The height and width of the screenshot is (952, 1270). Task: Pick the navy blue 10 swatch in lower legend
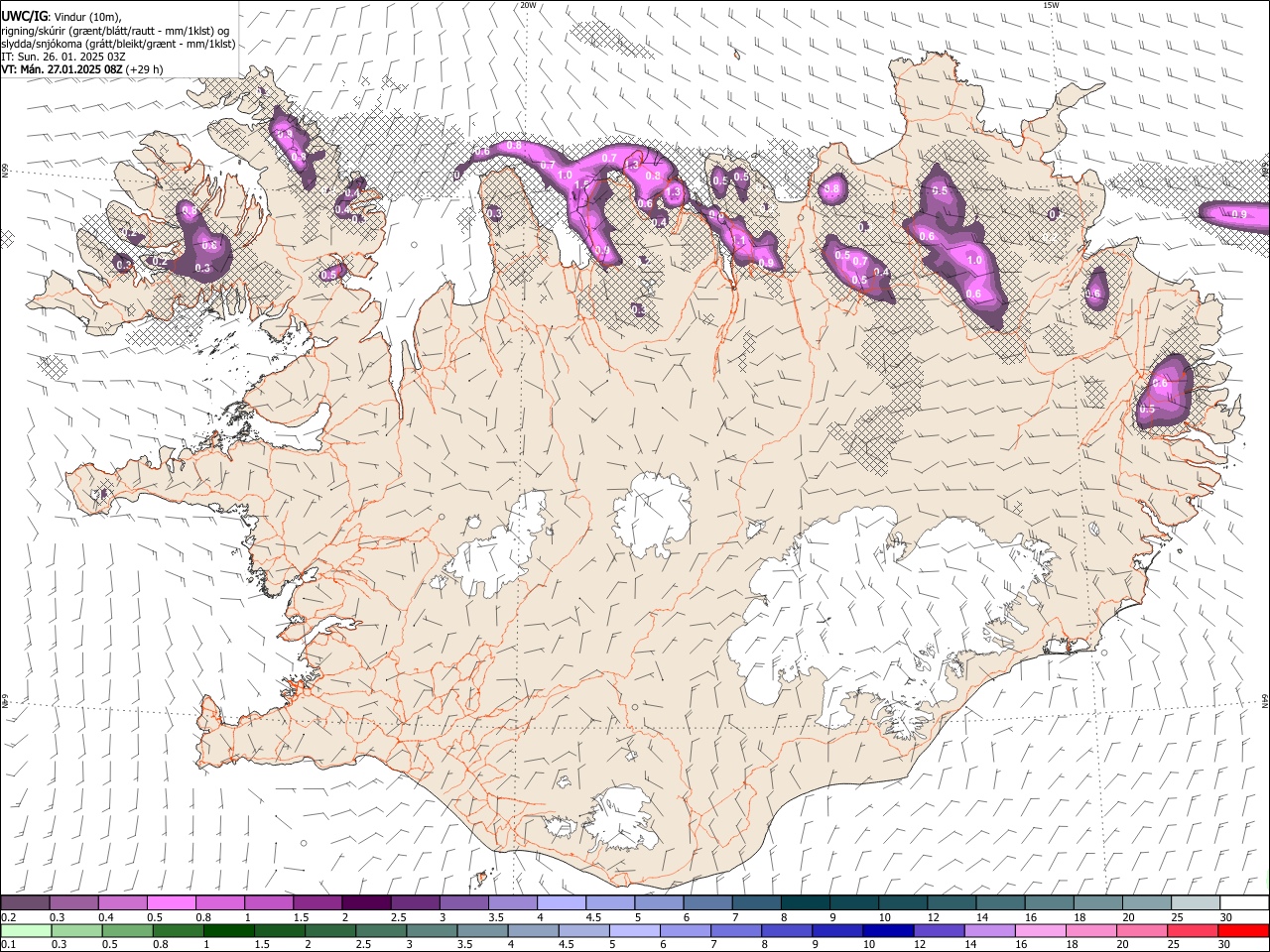click(x=887, y=930)
